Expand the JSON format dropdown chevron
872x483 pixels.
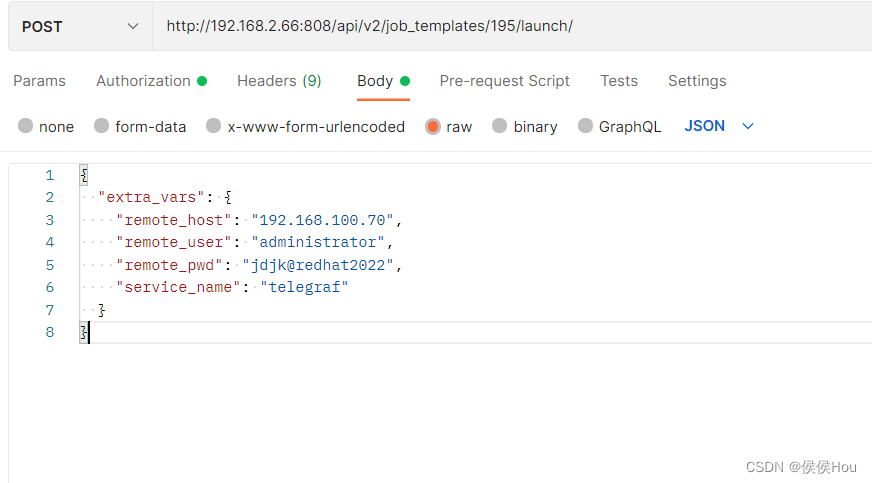click(x=748, y=127)
